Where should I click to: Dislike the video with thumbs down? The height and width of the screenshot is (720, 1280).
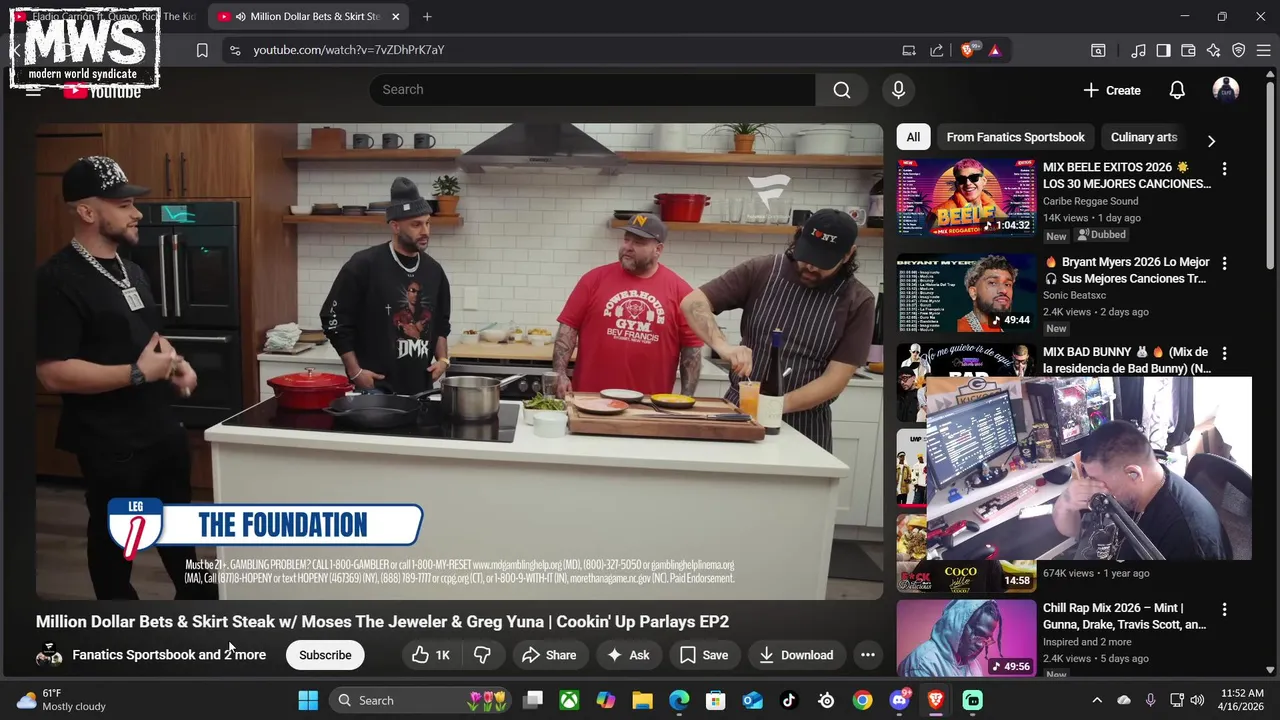point(482,655)
